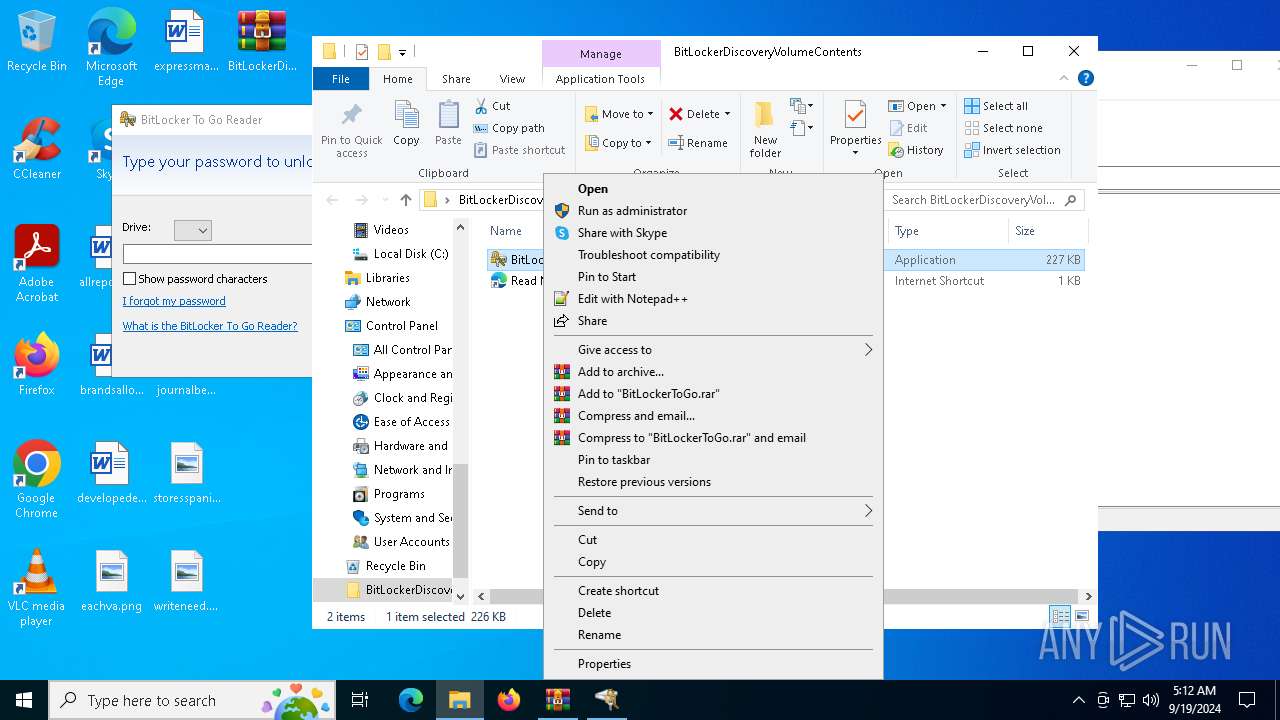Open Properties from the ribbon
This screenshot has height=720, width=1280.
click(856, 129)
